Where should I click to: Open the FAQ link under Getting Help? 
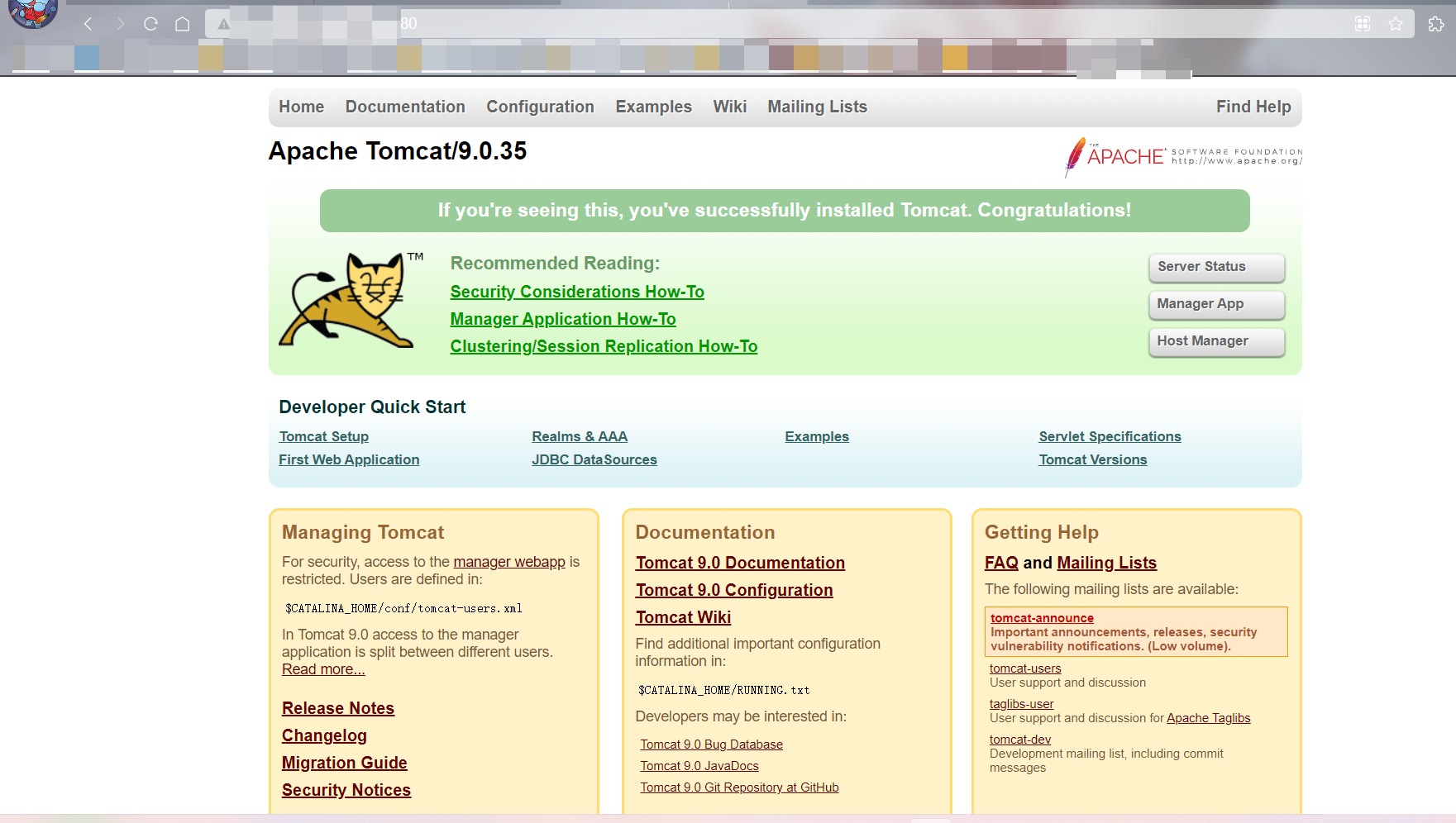(x=1001, y=563)
